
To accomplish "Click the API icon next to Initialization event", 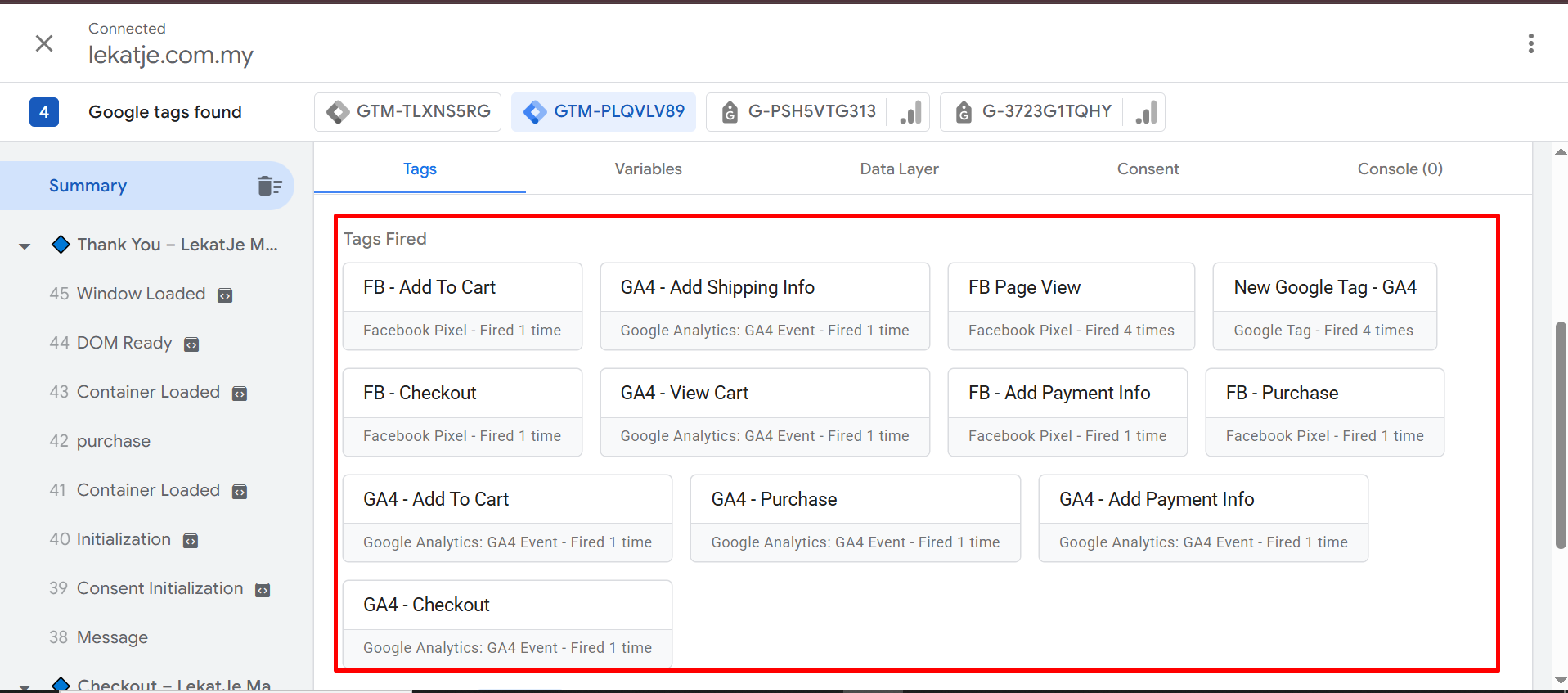I will coord(191,541).
